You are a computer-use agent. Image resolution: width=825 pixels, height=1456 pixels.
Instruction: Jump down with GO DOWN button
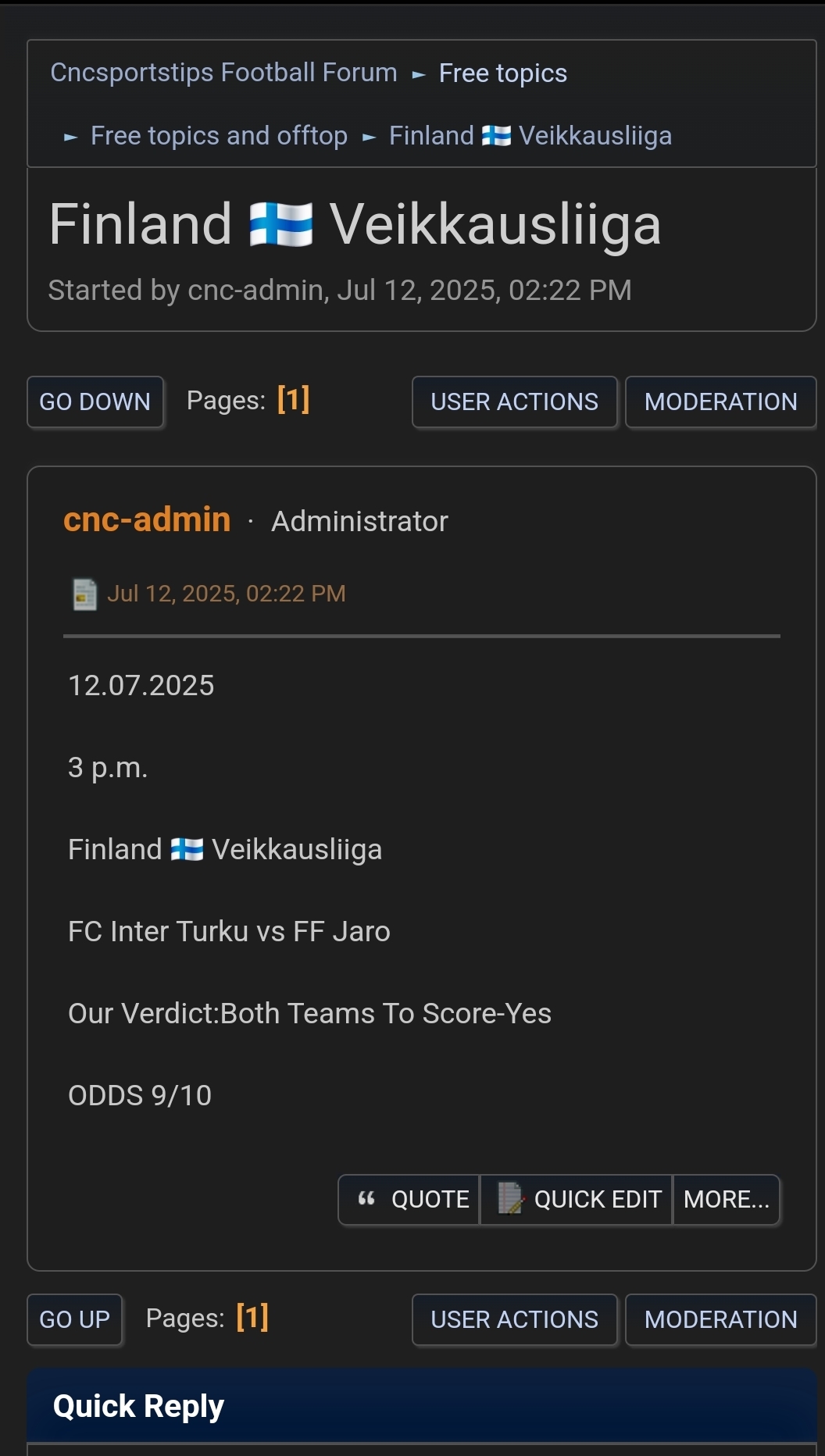pyautogui.click(x=95, y=402)
